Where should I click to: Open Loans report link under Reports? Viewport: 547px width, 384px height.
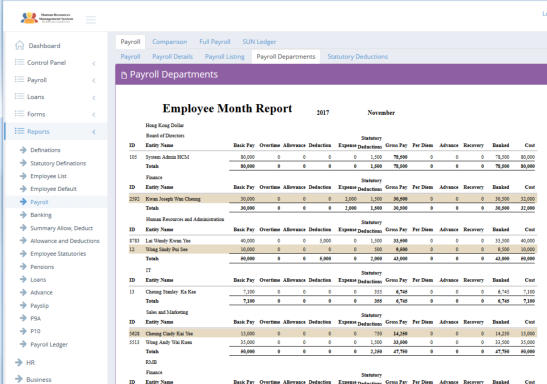click(38, 280)
